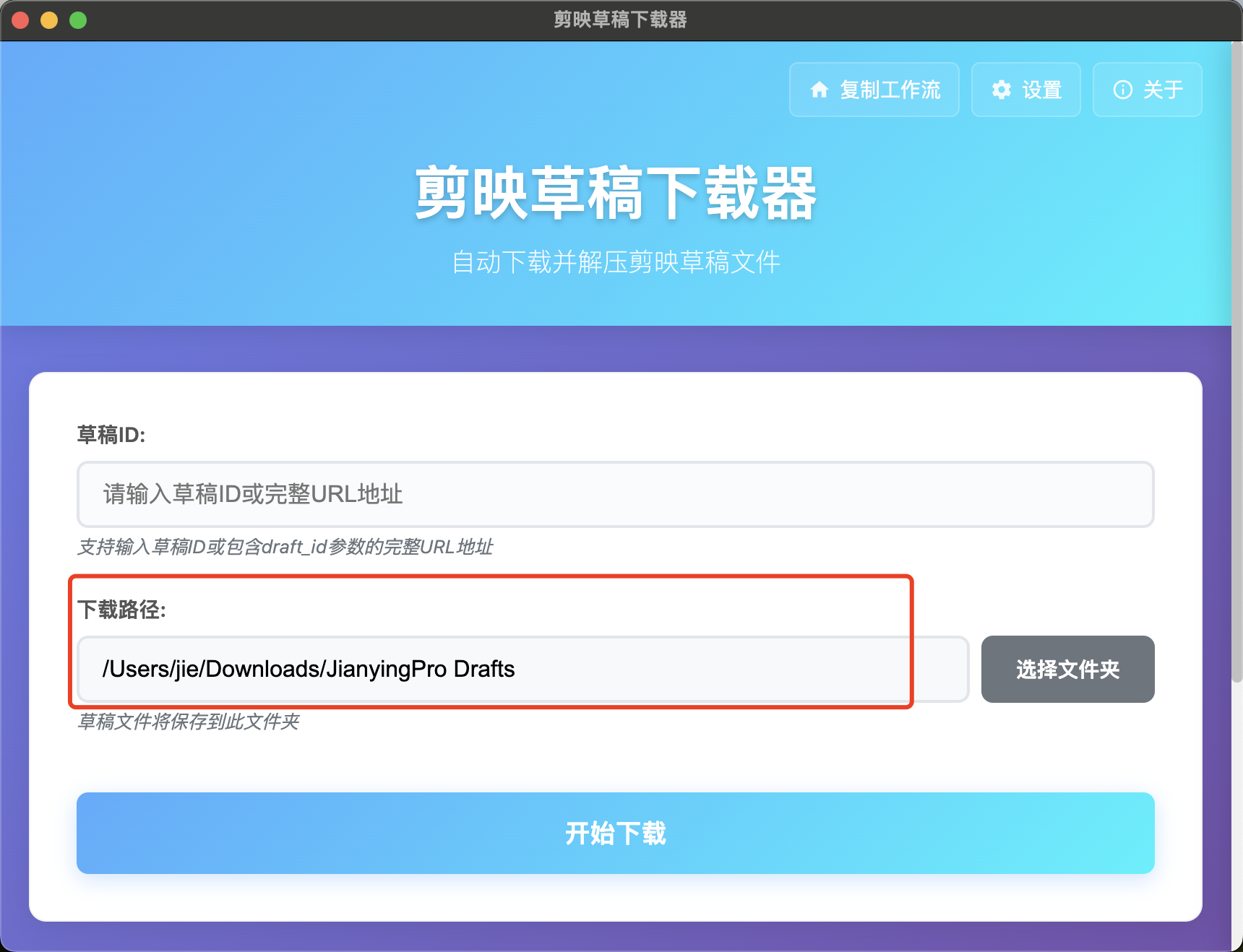Minimize the window with the yellow button
Image resolution: width=1243 pixels, height=952 pixels.
49,20
